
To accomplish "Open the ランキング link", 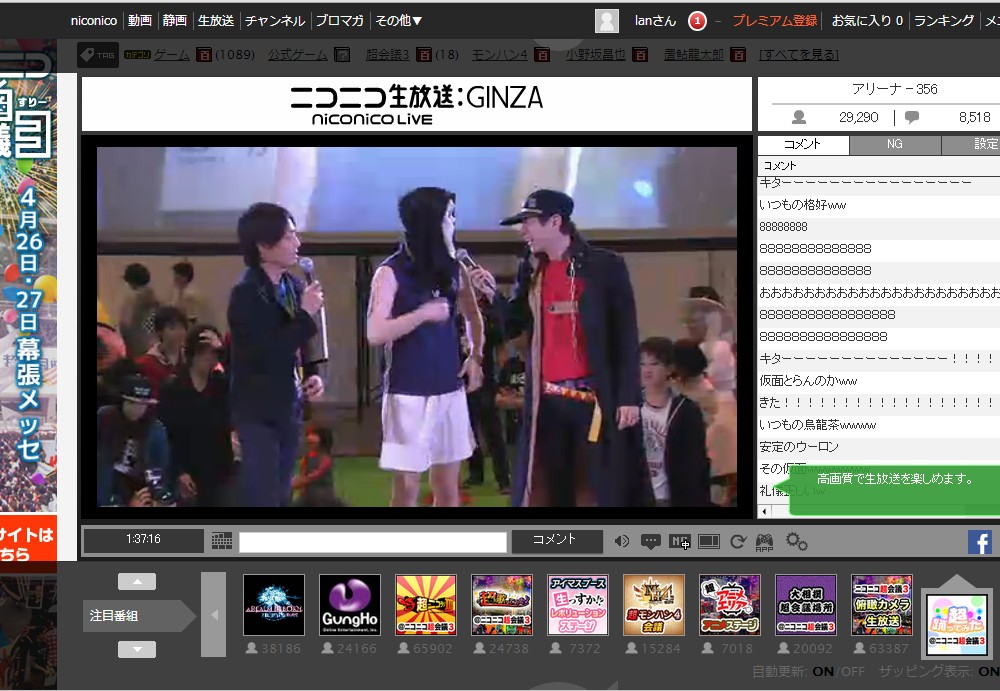I will 944,20.
